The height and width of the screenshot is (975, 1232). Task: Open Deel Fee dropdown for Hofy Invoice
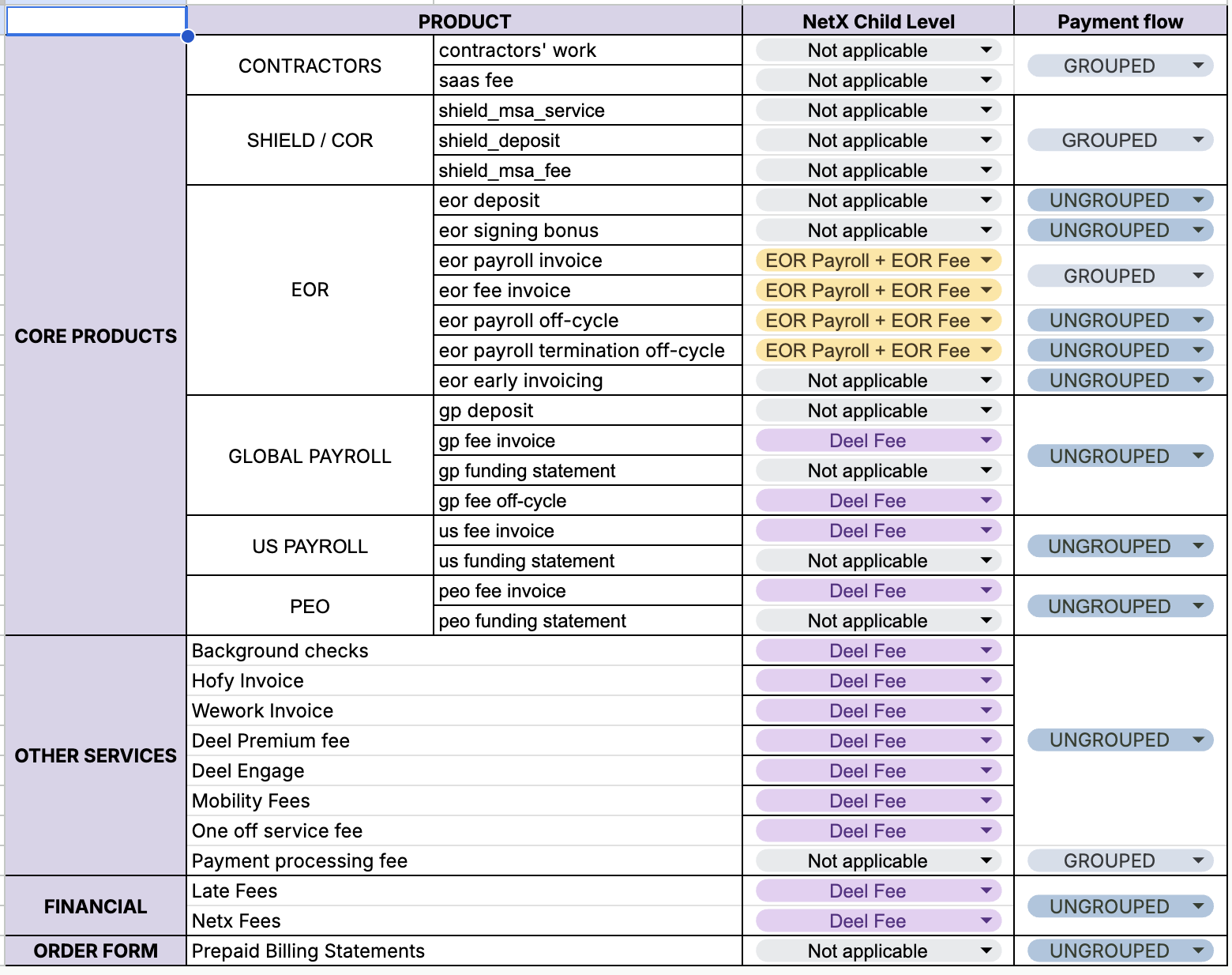[x=986, y=681]
